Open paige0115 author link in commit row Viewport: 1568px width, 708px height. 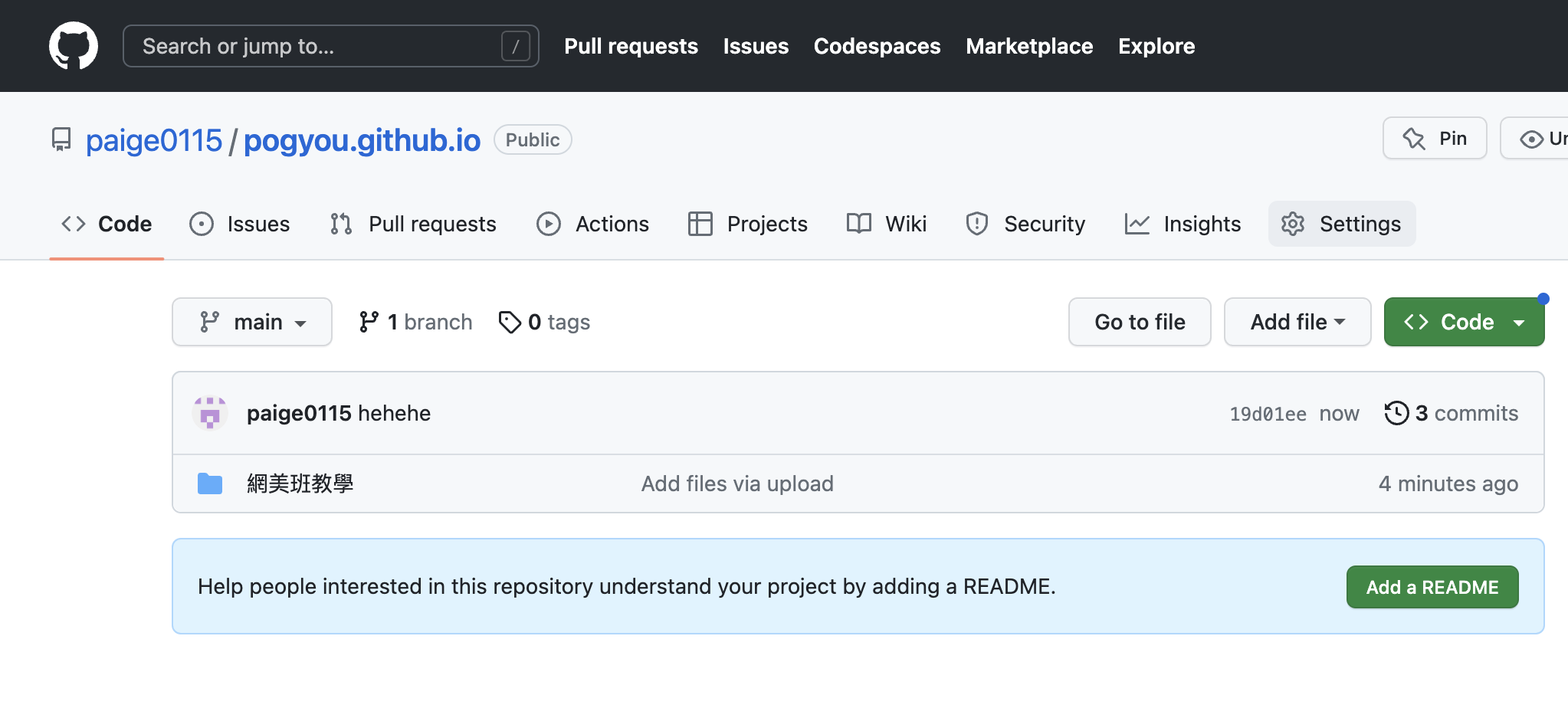point(299,413)
